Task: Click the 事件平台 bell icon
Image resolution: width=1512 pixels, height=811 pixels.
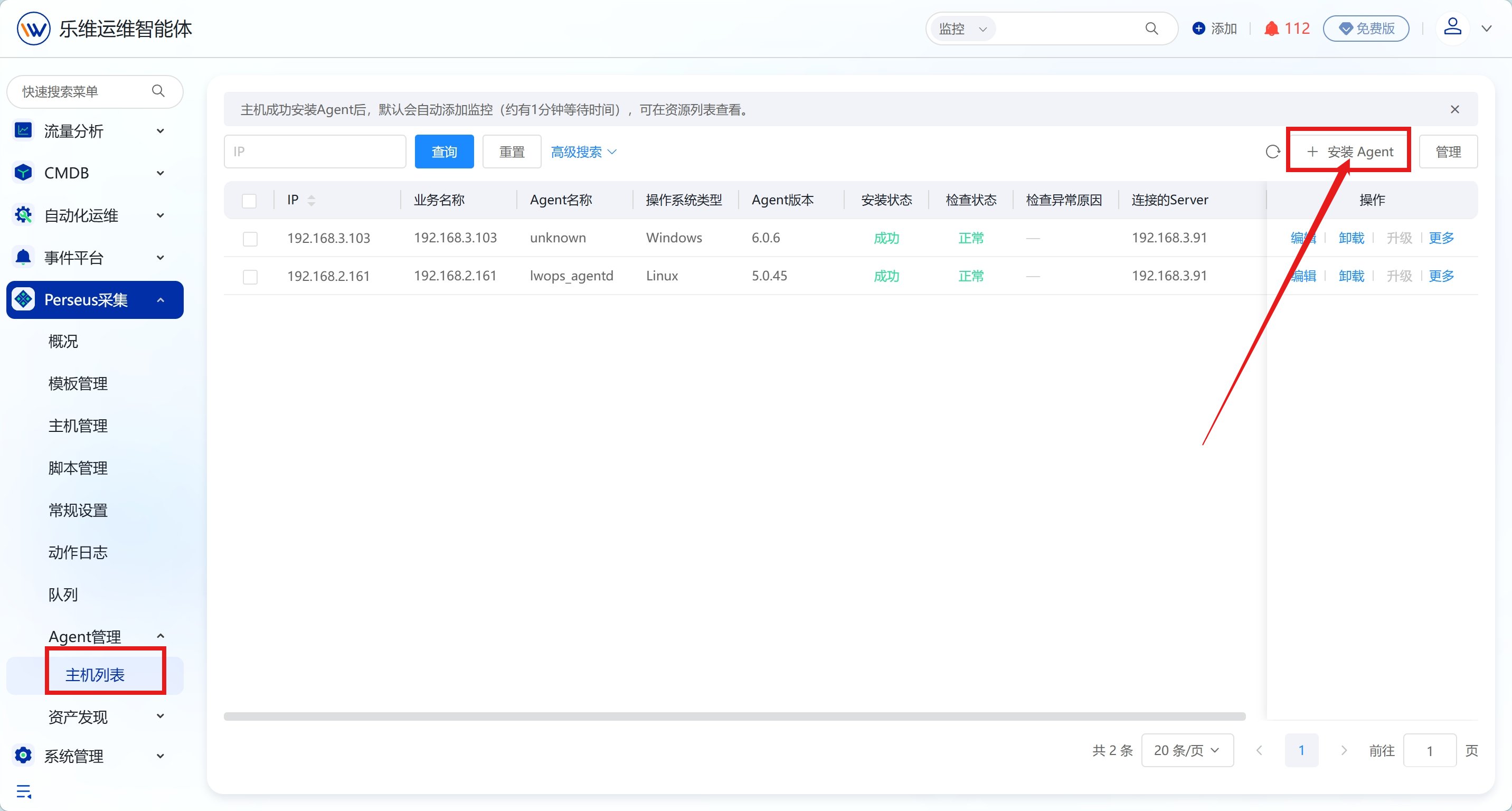Action: [x=23, y=257]
